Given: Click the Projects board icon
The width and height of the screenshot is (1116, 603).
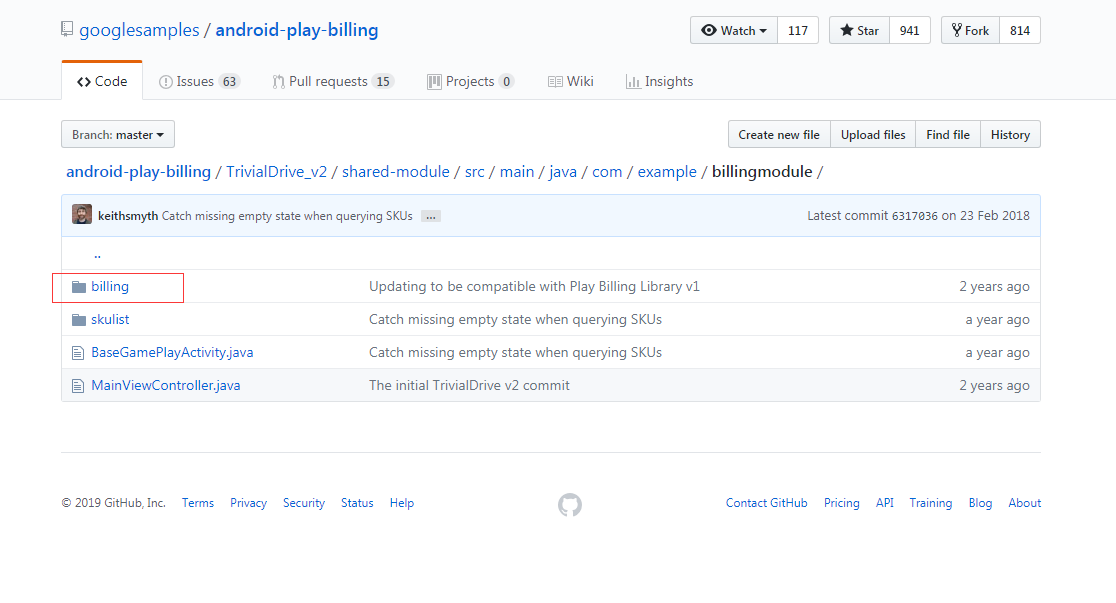Looking at the screenshot, I should (434, 81).
